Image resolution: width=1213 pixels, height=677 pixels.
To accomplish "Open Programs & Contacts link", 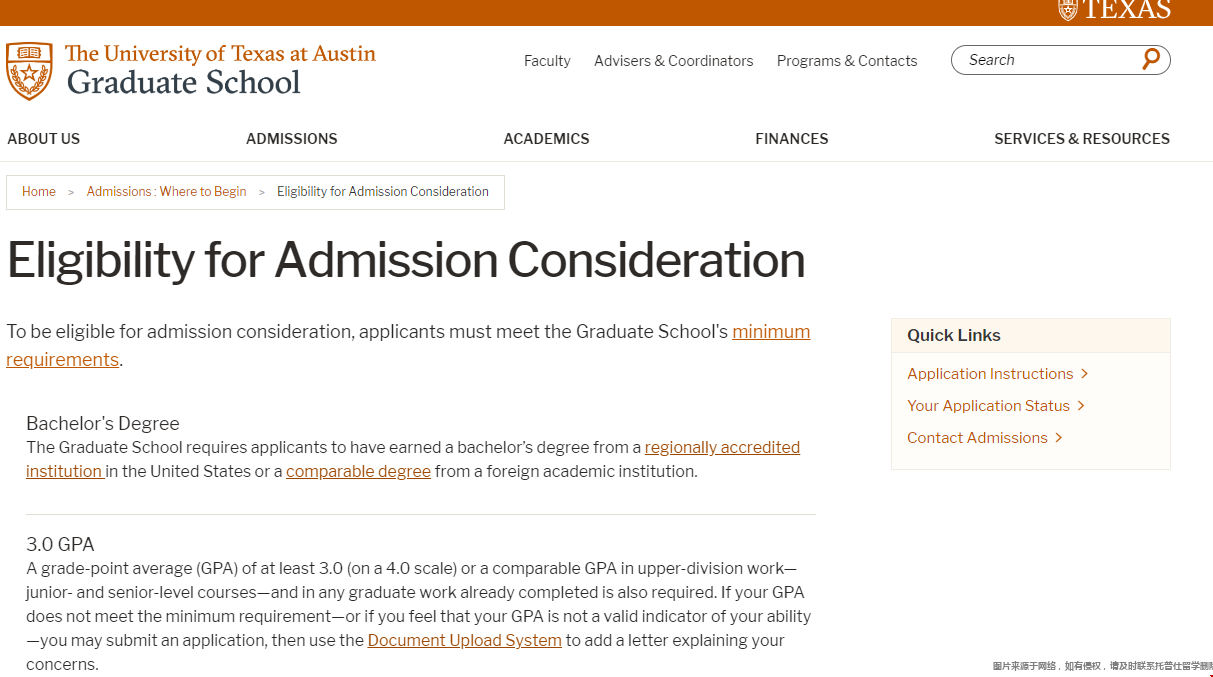I will [847, 61].
